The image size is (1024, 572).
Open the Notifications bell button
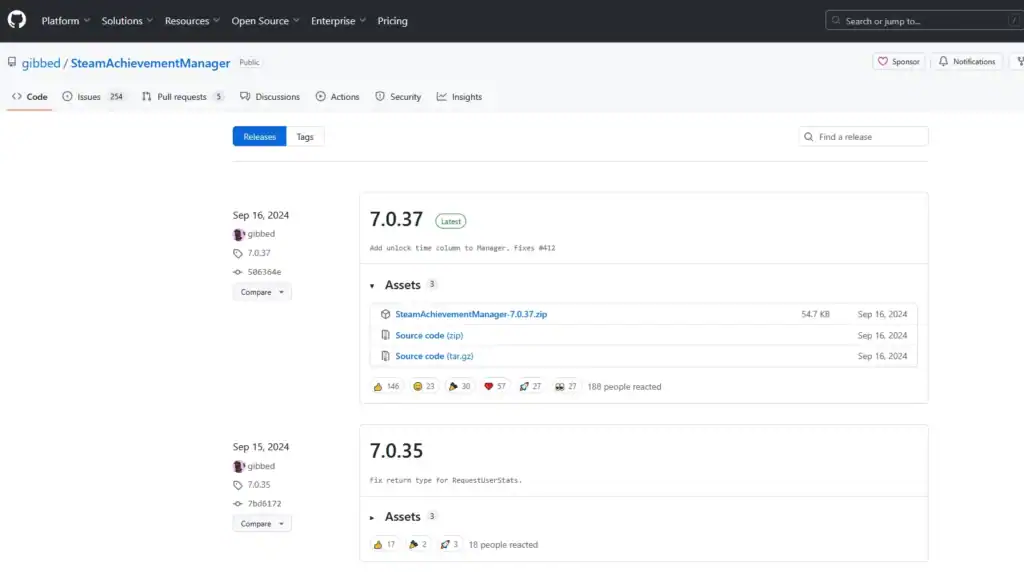click(x=966, y=62)
